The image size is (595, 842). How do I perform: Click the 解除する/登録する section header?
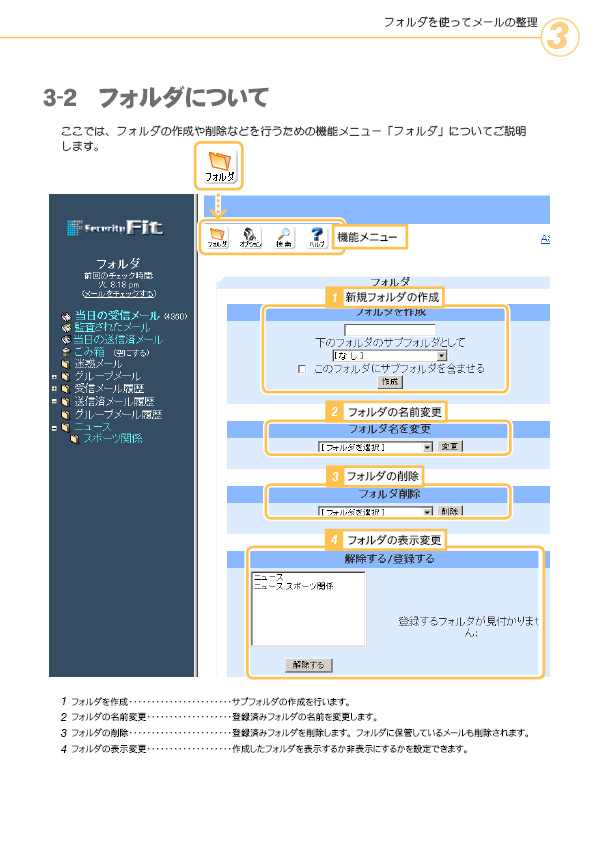(x=389, y=559)
